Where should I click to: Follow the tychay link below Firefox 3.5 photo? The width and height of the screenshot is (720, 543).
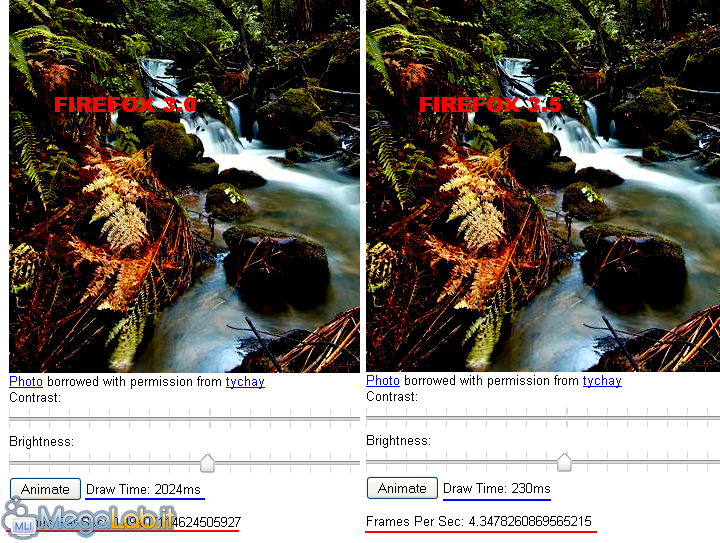point(602,381)
